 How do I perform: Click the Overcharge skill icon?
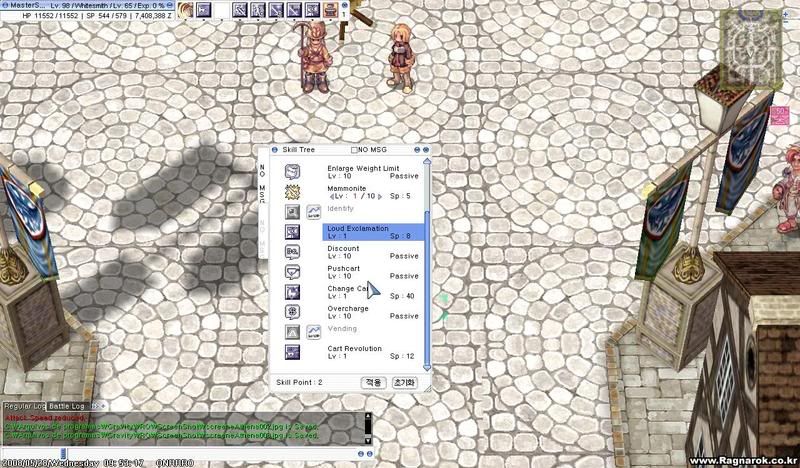[292, 312]
